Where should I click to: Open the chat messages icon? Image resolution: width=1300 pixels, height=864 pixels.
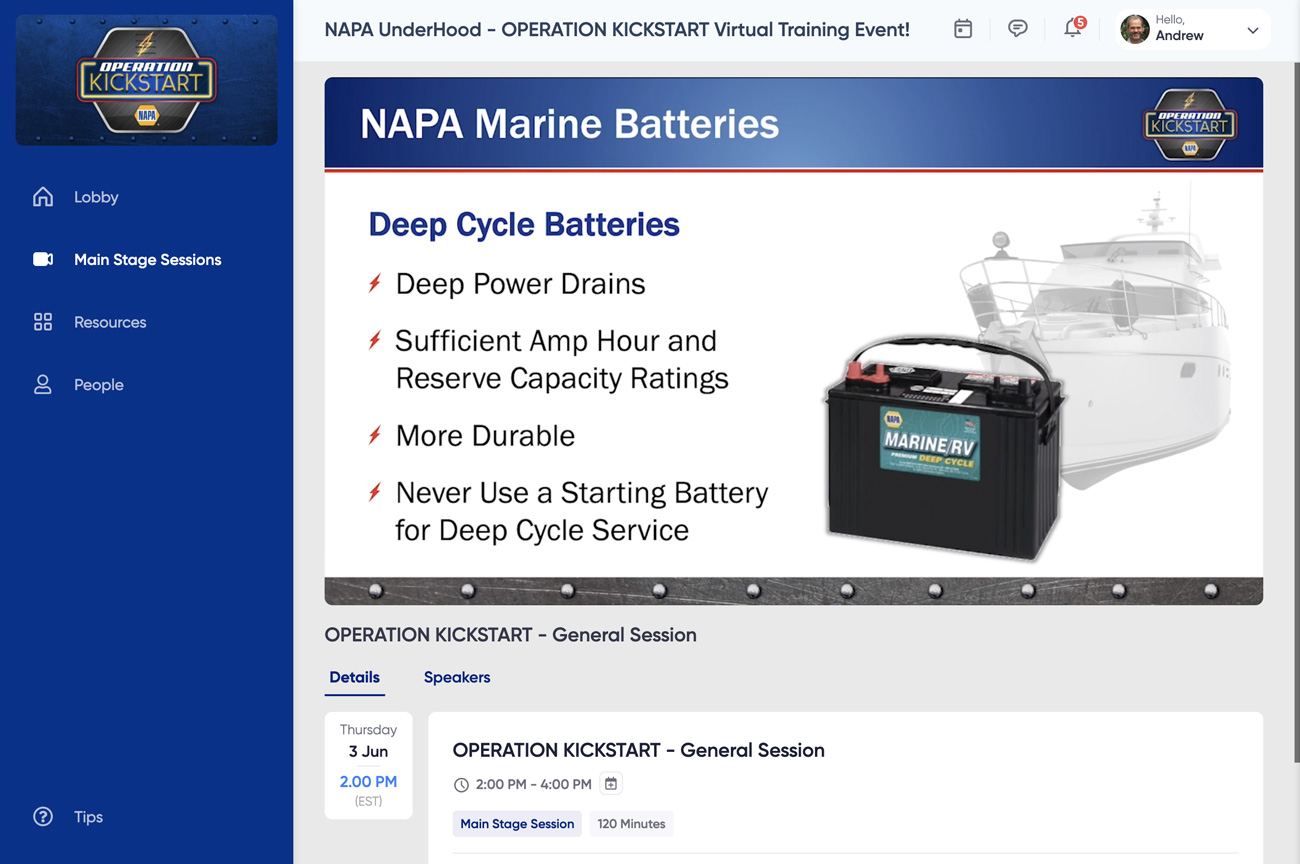point(1017,29)
